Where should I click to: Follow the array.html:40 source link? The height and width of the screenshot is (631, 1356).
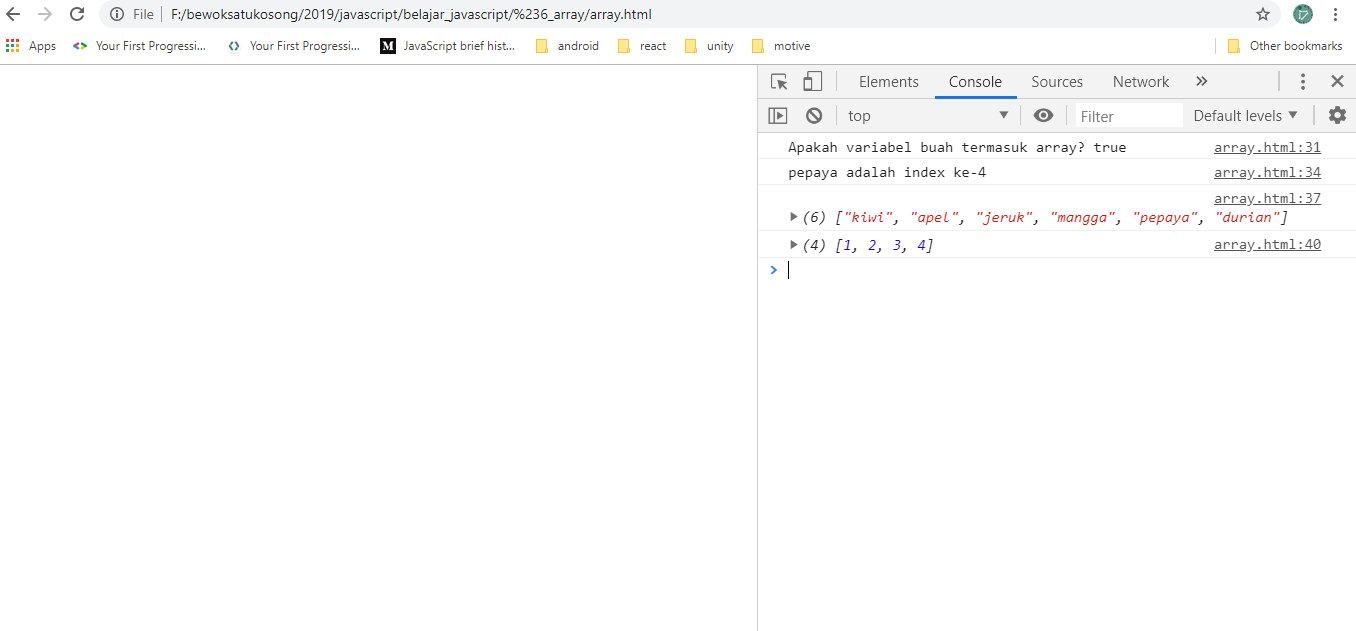click(1267, 244)
